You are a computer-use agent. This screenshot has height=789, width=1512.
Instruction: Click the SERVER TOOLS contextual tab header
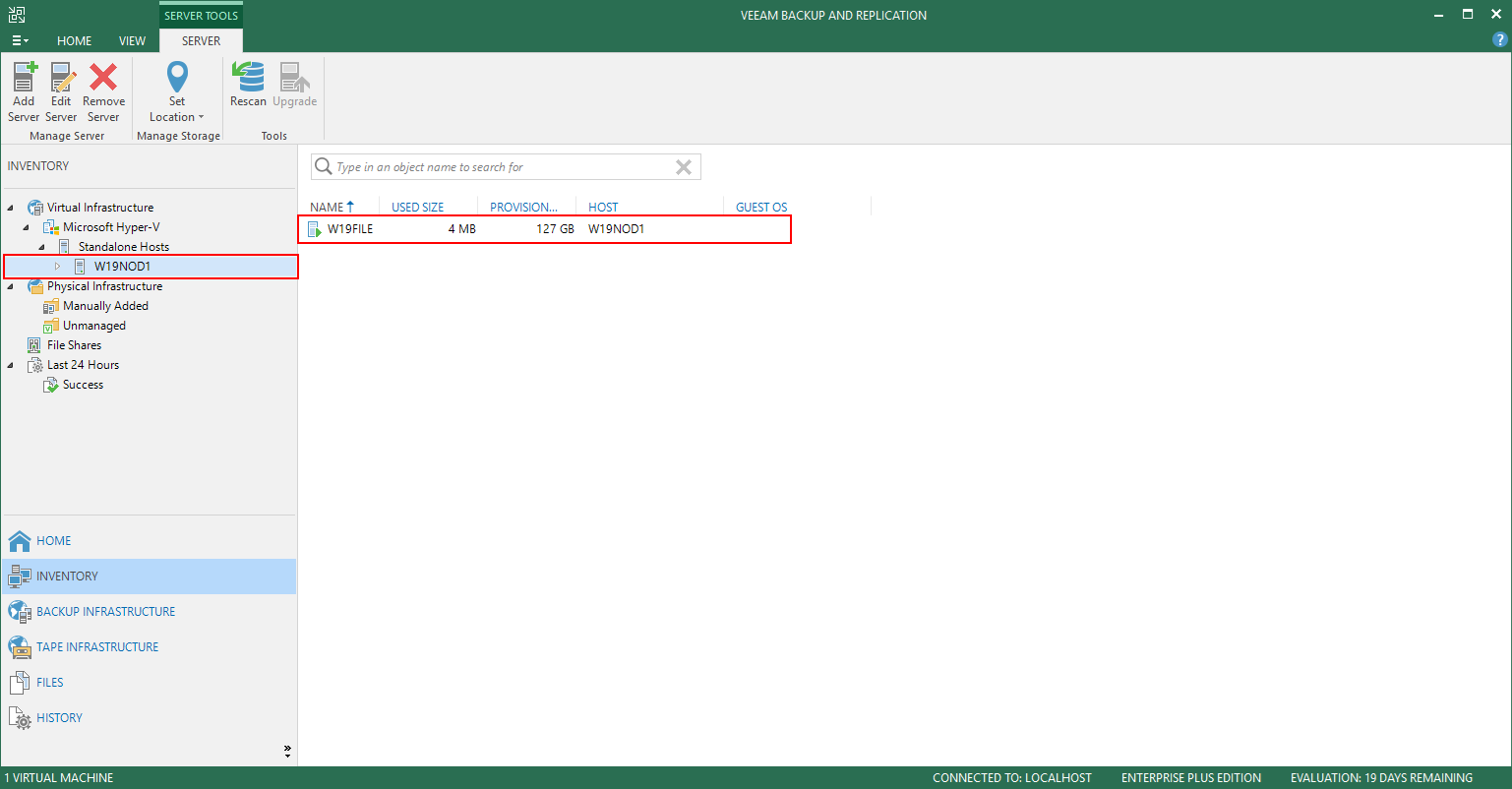point(201,16)
